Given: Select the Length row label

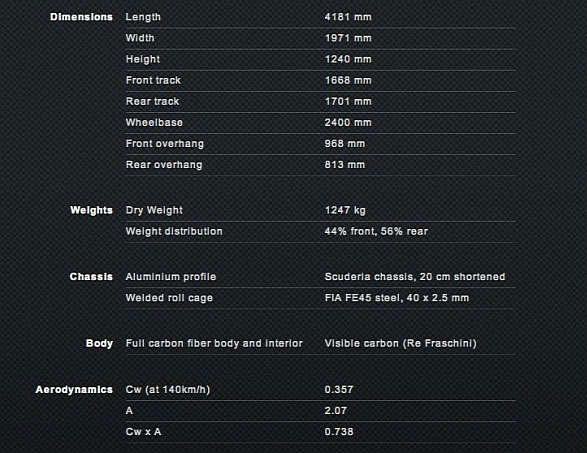Looking at the screenshot, I should click(x=143, y=17).
